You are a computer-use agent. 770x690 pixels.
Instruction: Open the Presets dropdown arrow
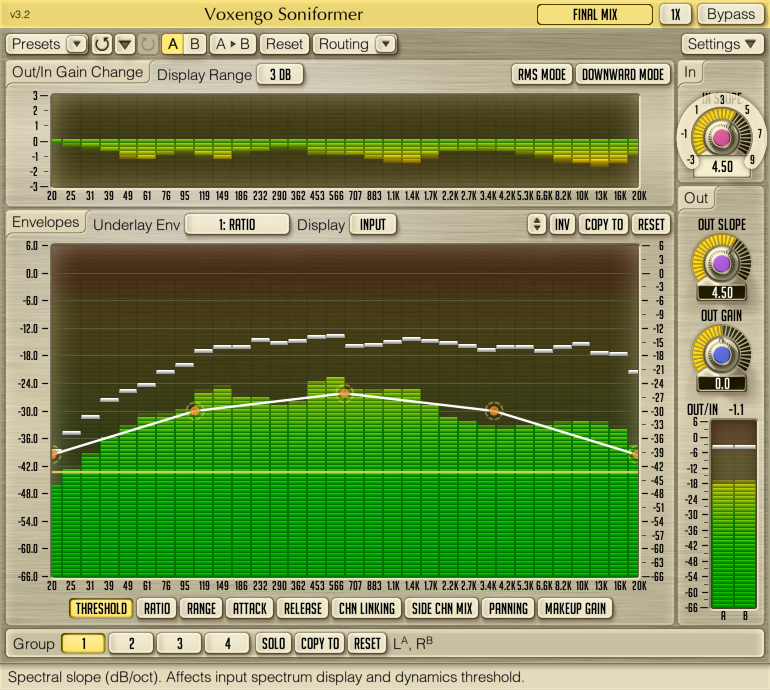point(77,44)
